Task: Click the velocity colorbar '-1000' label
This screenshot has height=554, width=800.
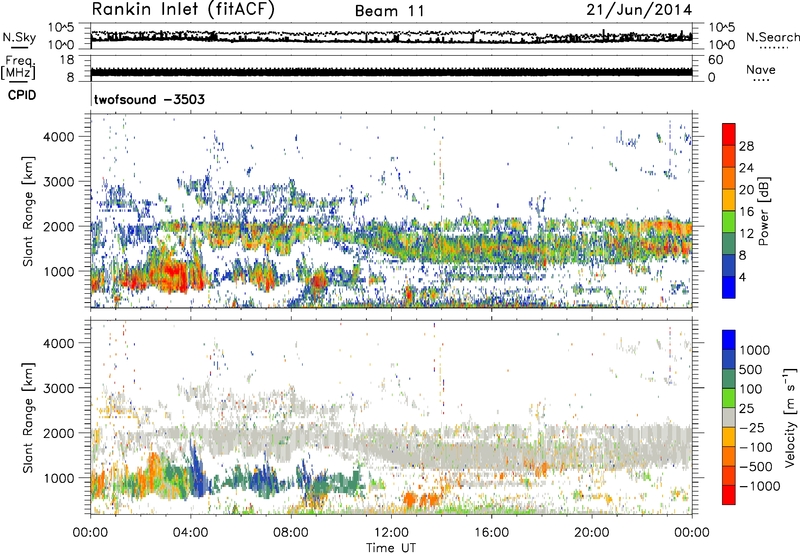Action: pyautogui.click(x=759, y=486)
